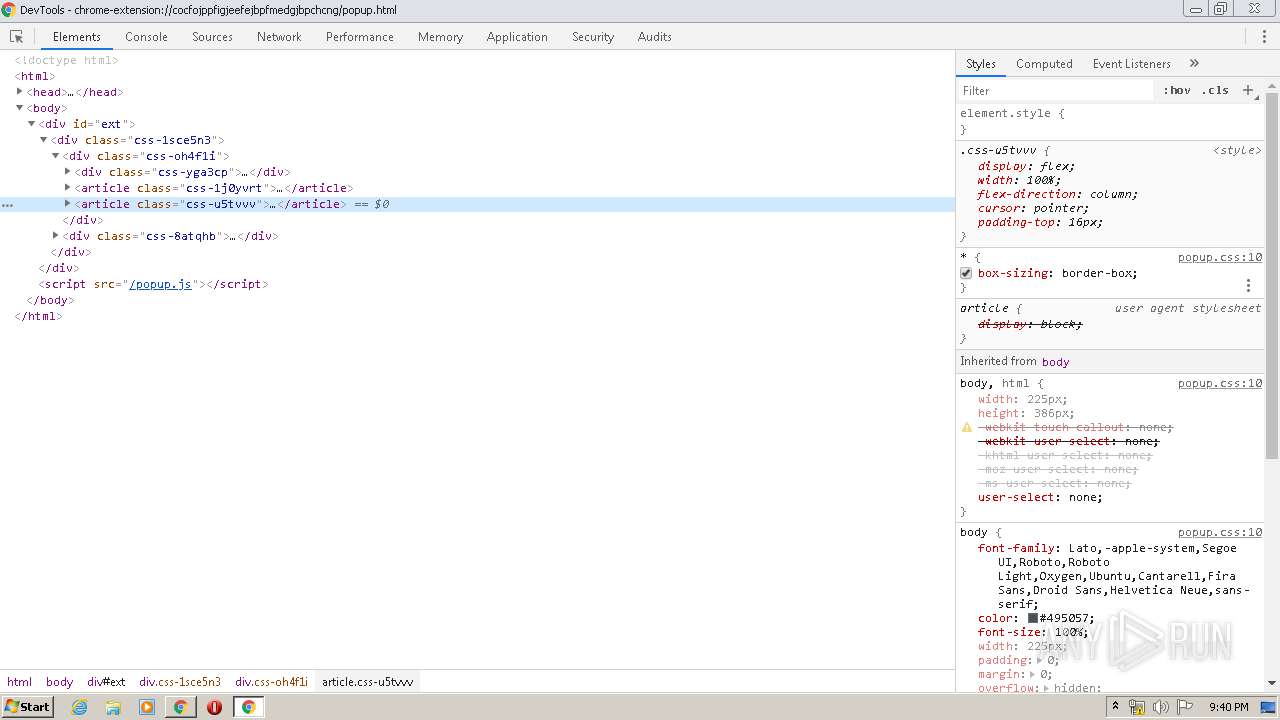Screen dimensions: 1280x720
Task: Toggle the .cls classes pane
Action: [1216, 90]
